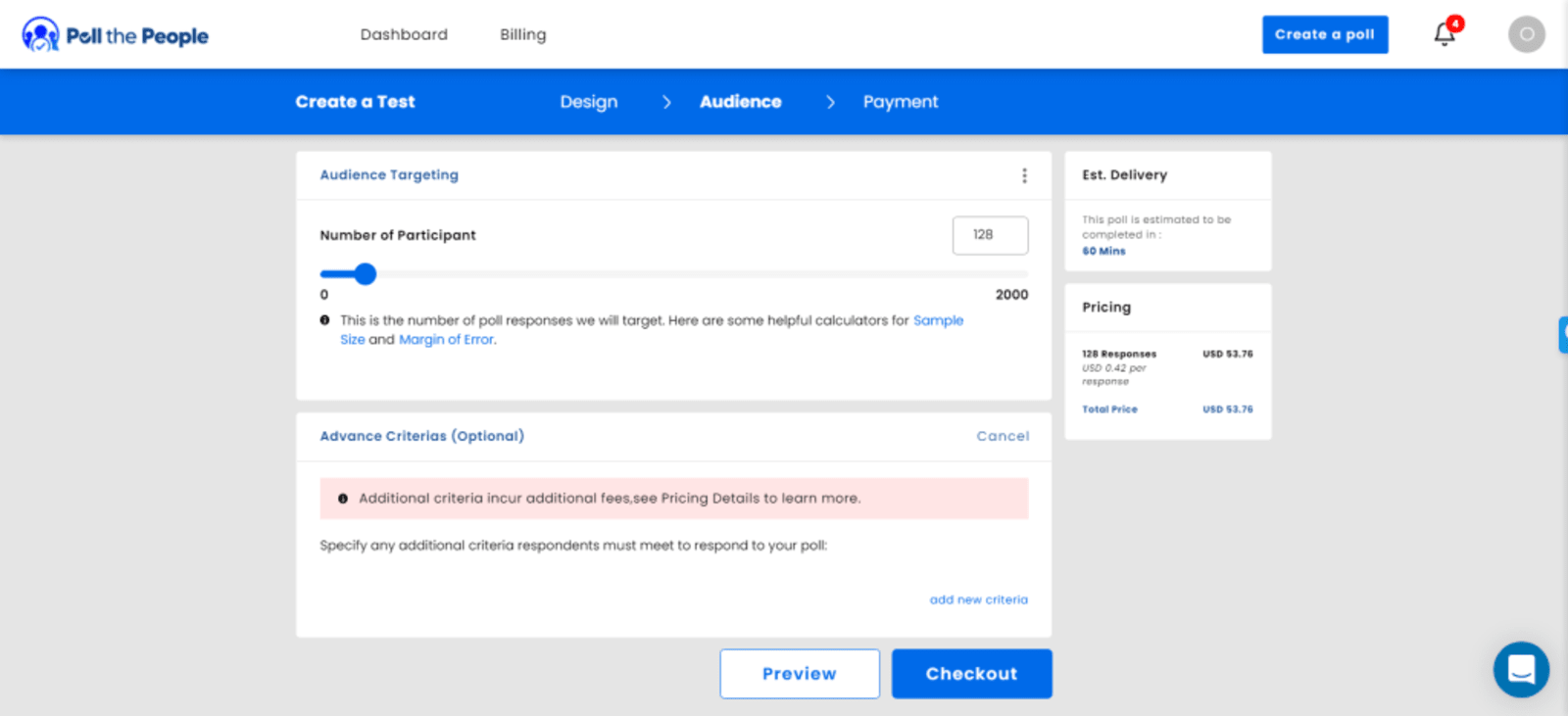This screenshot has height=716, width=1568.
Task: Open the Audience Targeting three-dot menu
Action: [x=1024, y=175]
